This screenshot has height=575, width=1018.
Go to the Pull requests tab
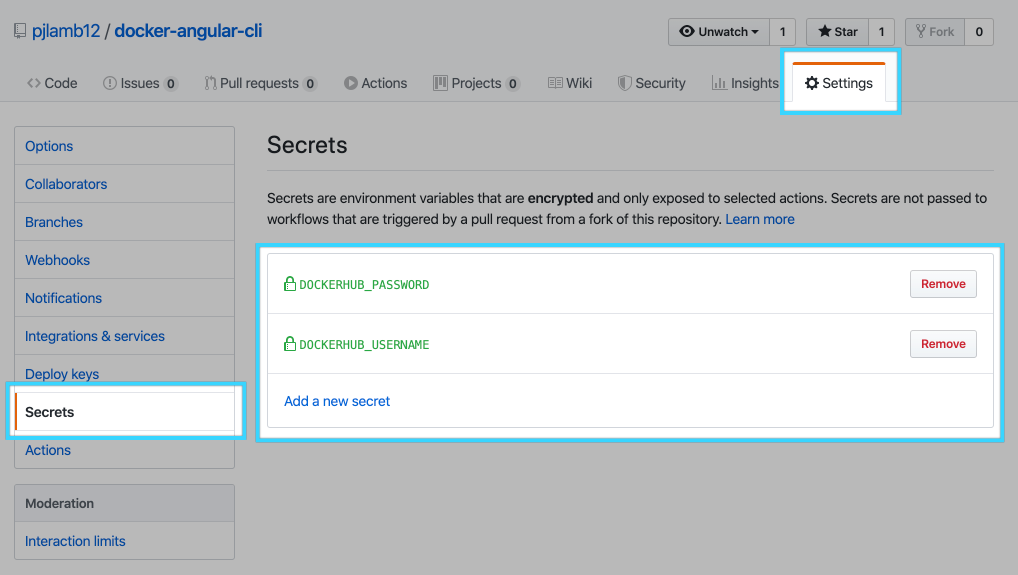click(x=260, y=83)
